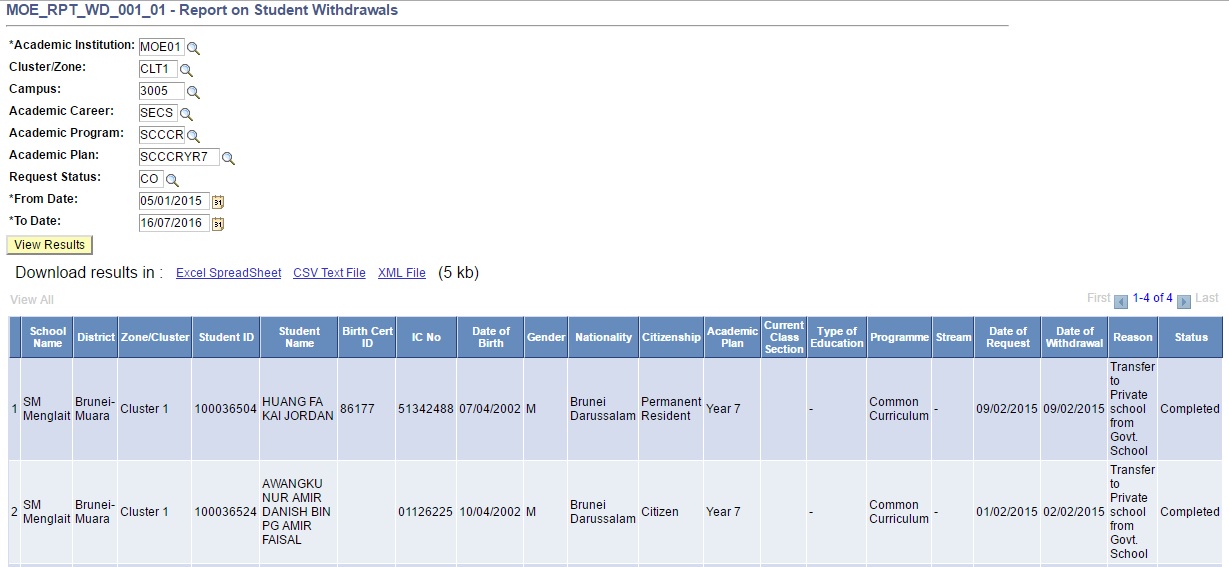The image size is (1229, 567).
Task: Select student ID 100036504 cell
Action: point(225,409)
